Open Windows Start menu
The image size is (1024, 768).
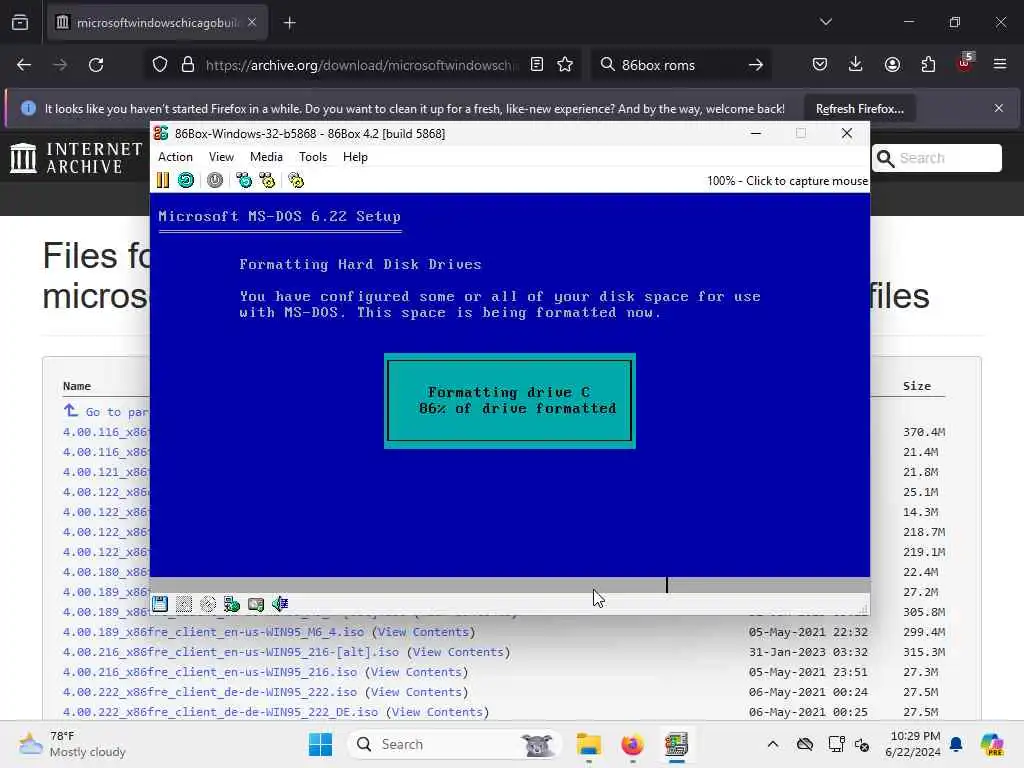320,744
